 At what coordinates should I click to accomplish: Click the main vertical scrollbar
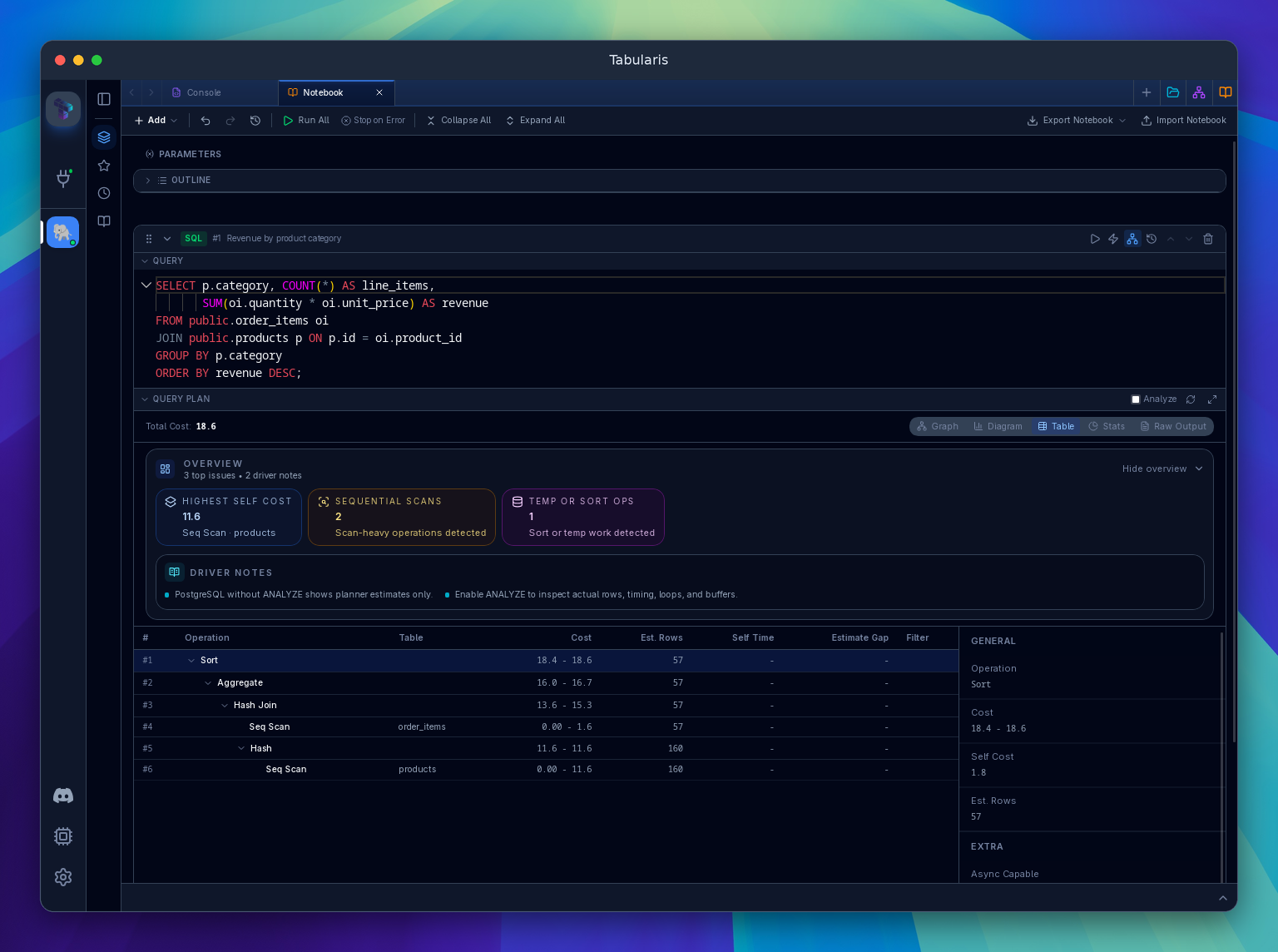1234,441
